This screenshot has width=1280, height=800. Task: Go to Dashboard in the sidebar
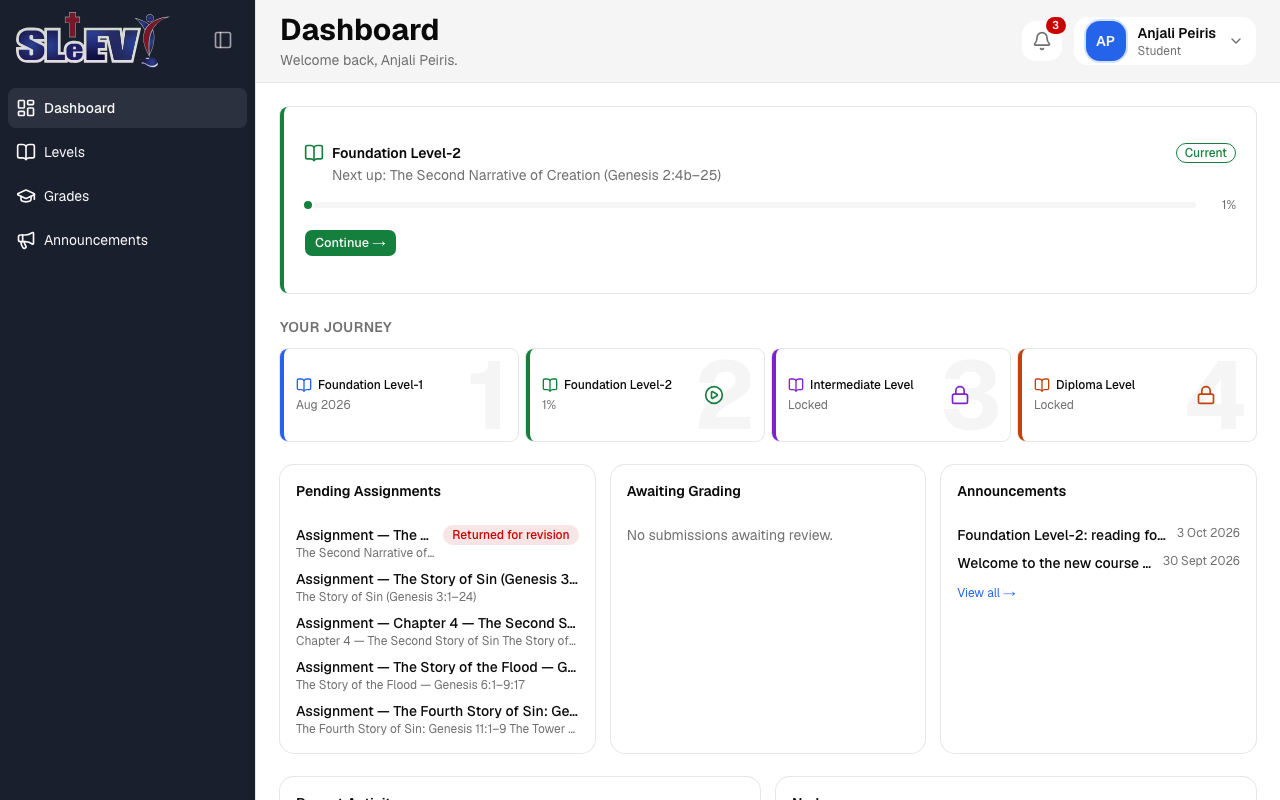pos(127,108)
